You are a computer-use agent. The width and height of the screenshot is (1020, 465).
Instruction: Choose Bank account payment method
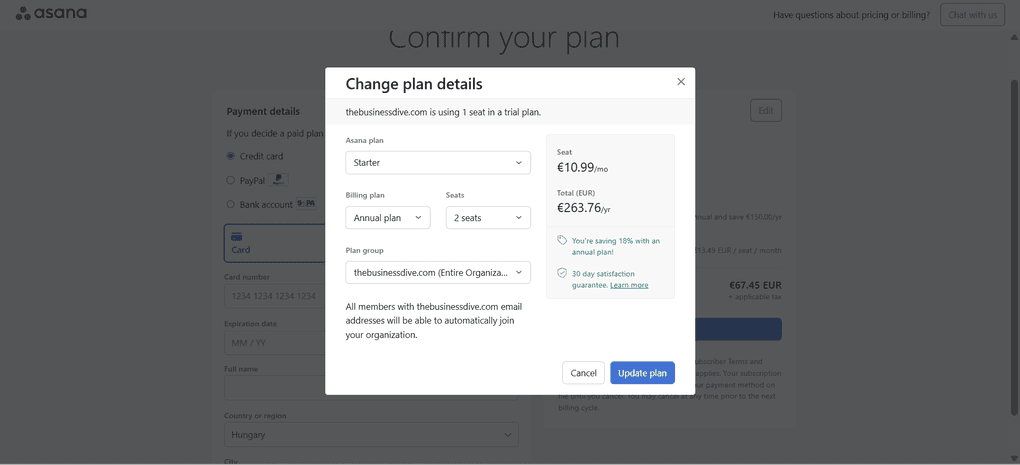[x=231, y=204]
